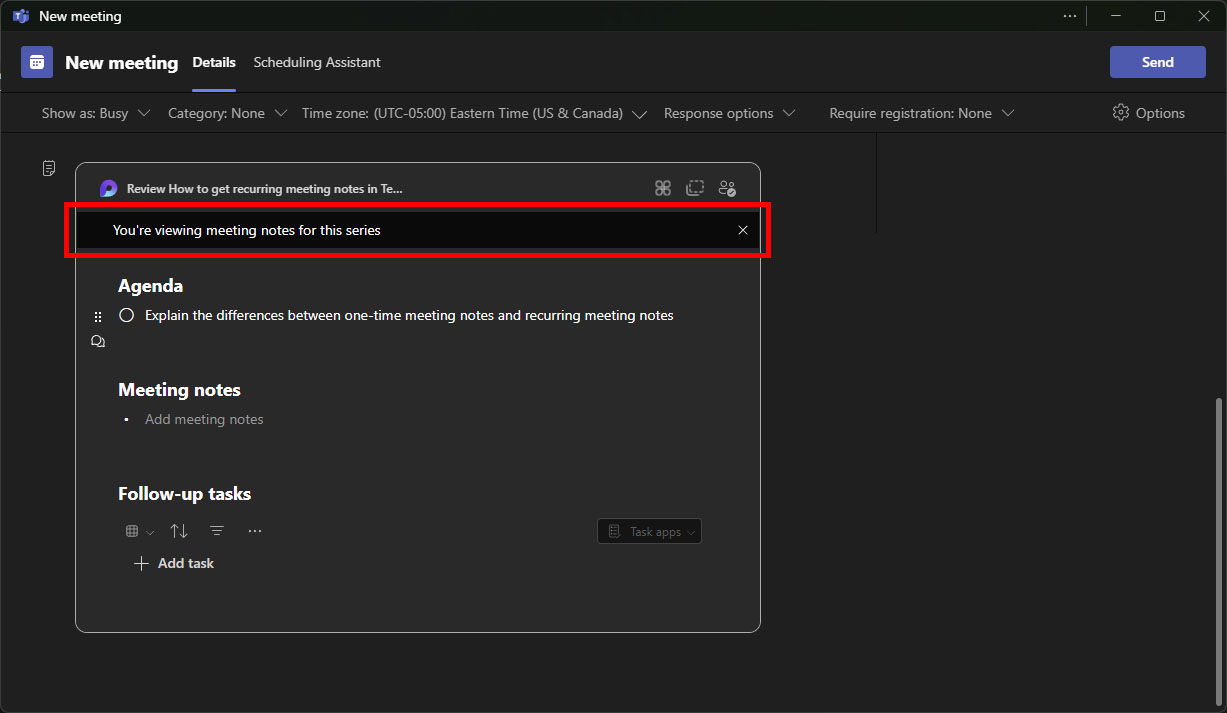Click the calendar New meeting icon
This screenshot has height=713, width=1227.
coord(37,62)
